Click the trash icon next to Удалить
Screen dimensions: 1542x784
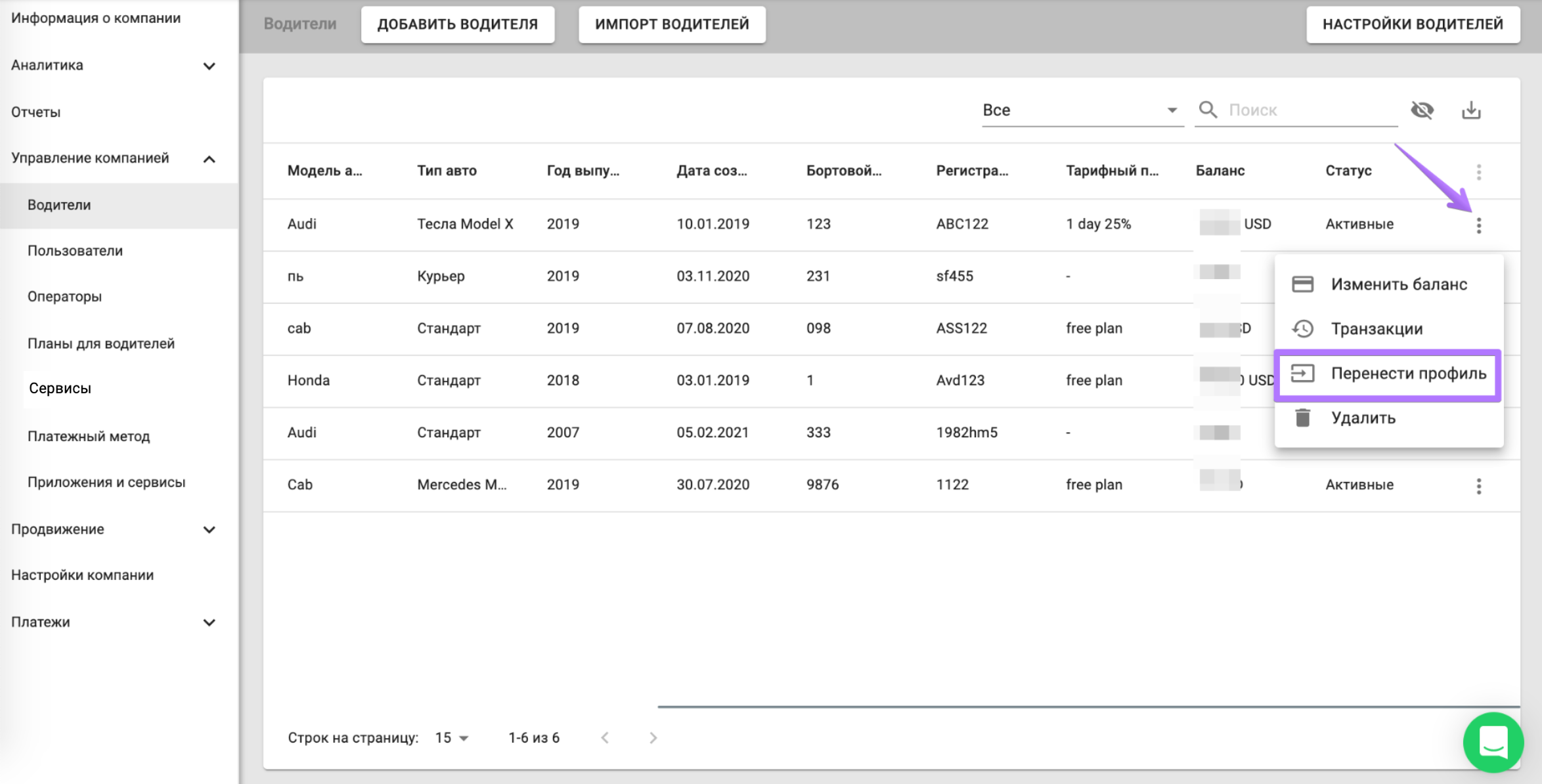1302,418
